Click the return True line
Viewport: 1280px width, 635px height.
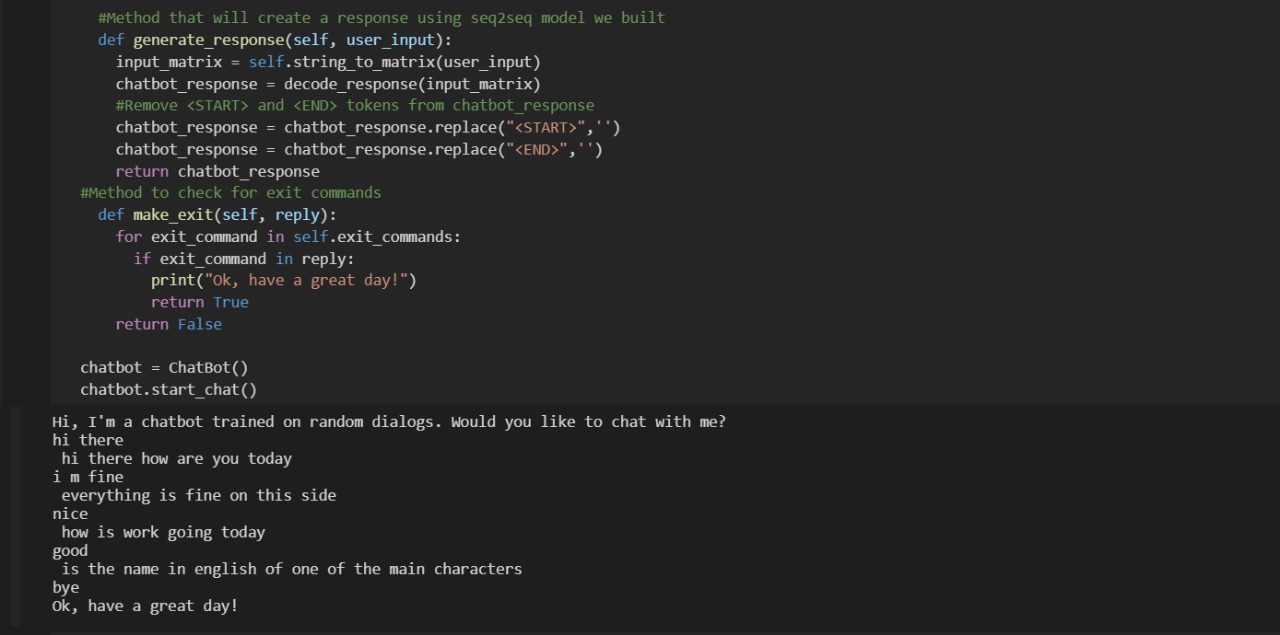pyautogui.click(x=199, y=302)
